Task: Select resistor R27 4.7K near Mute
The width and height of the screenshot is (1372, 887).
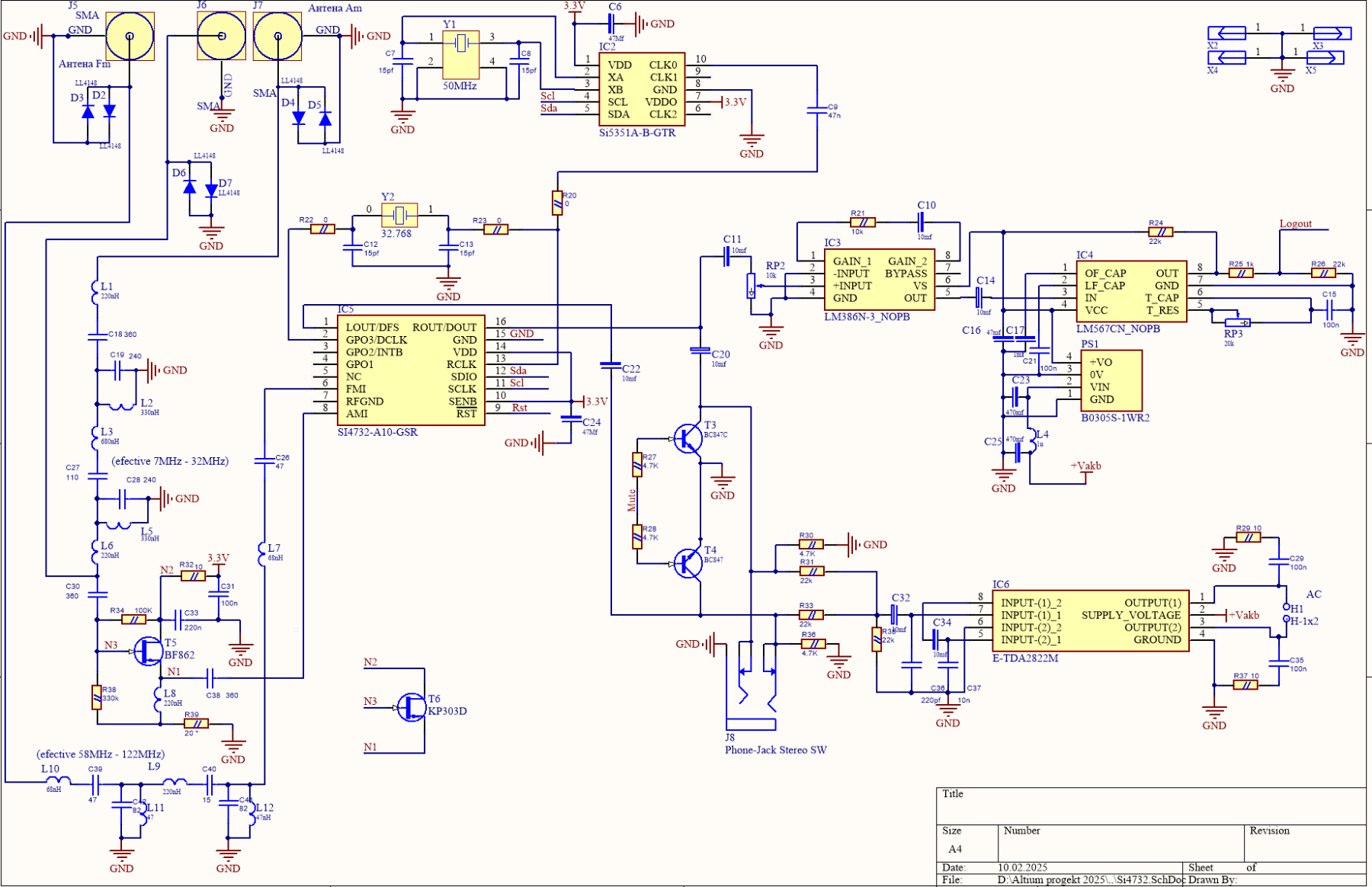Action: 637,465
